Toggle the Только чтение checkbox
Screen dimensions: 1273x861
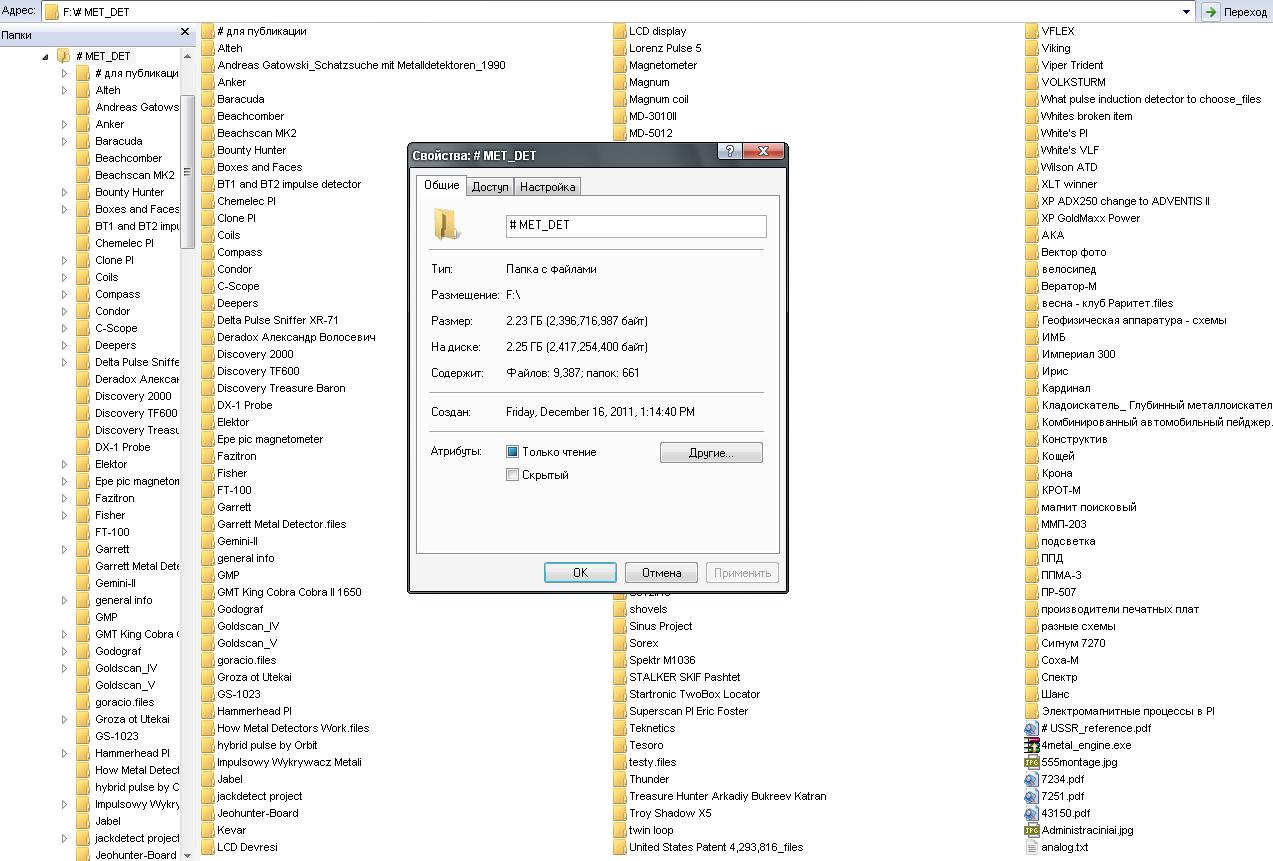pos(512,452)
